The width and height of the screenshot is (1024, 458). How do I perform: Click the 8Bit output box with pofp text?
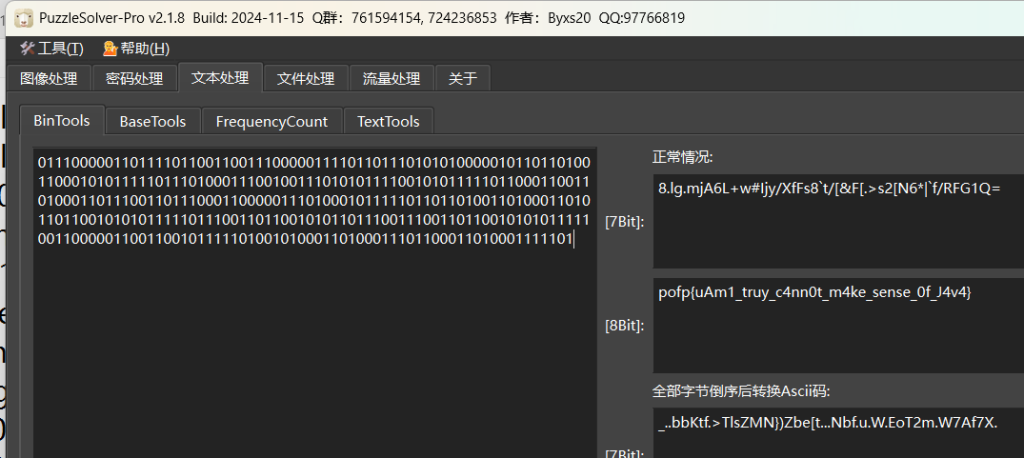click(836, 325)
